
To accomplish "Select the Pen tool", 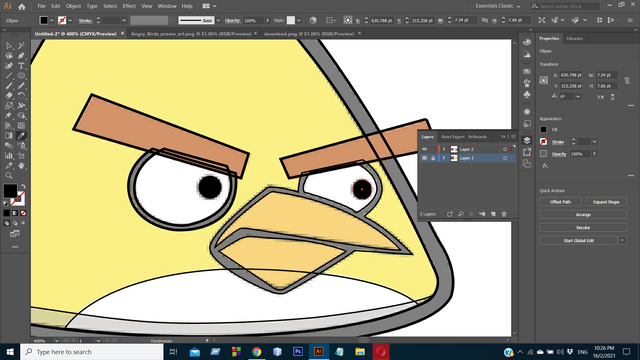I will (21, 56).
